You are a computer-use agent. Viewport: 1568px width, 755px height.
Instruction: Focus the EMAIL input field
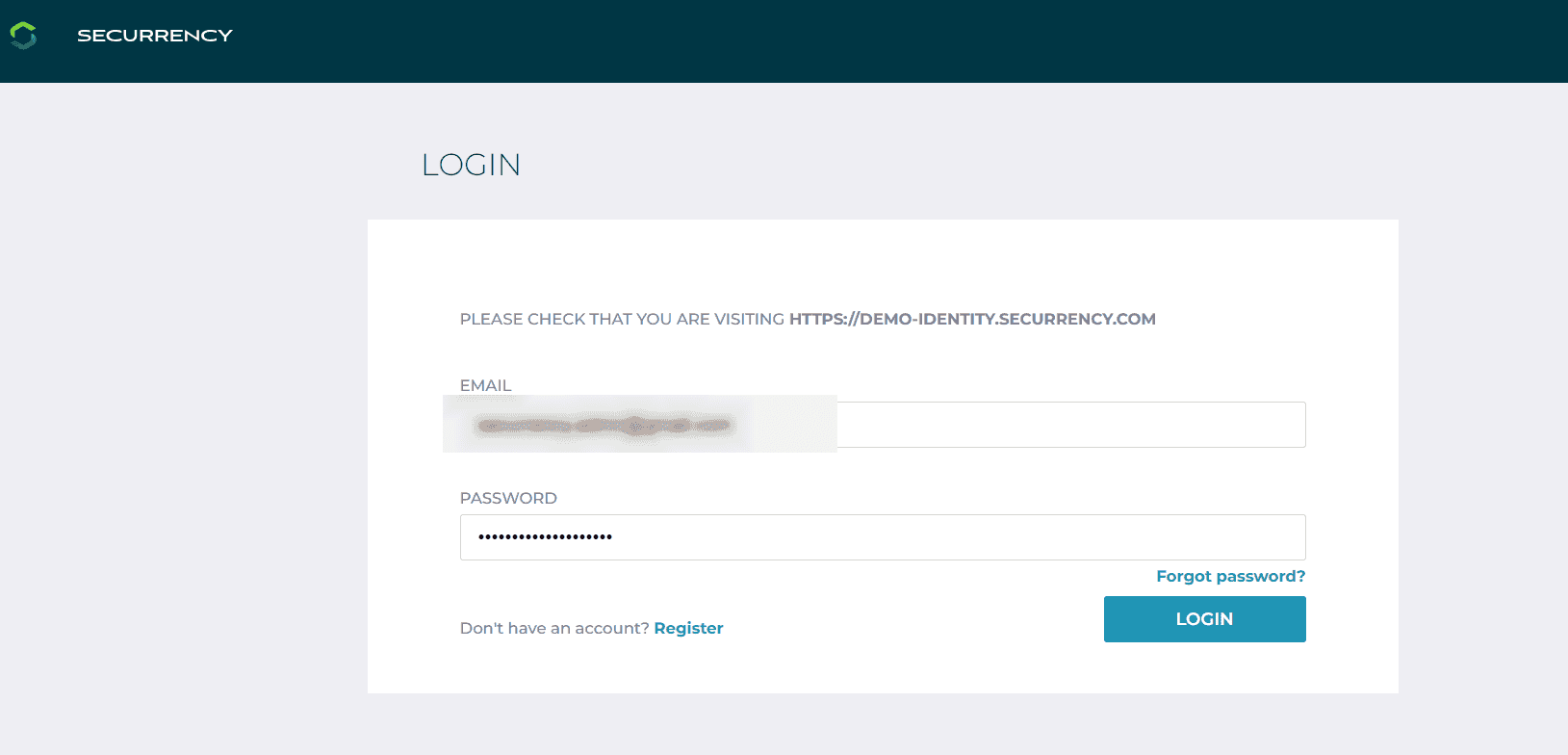tap(883, 425)
